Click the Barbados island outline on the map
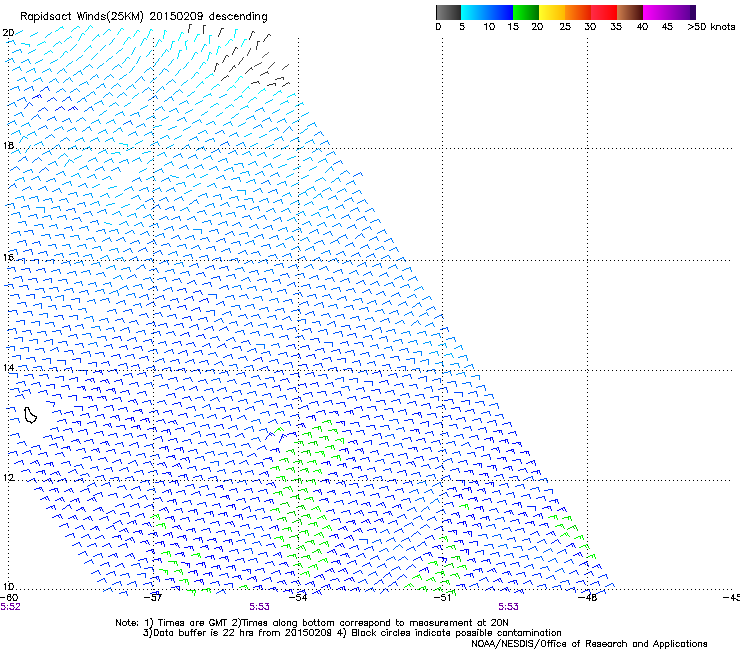Screen dimensions: 740x650 (x=30, y=415)
